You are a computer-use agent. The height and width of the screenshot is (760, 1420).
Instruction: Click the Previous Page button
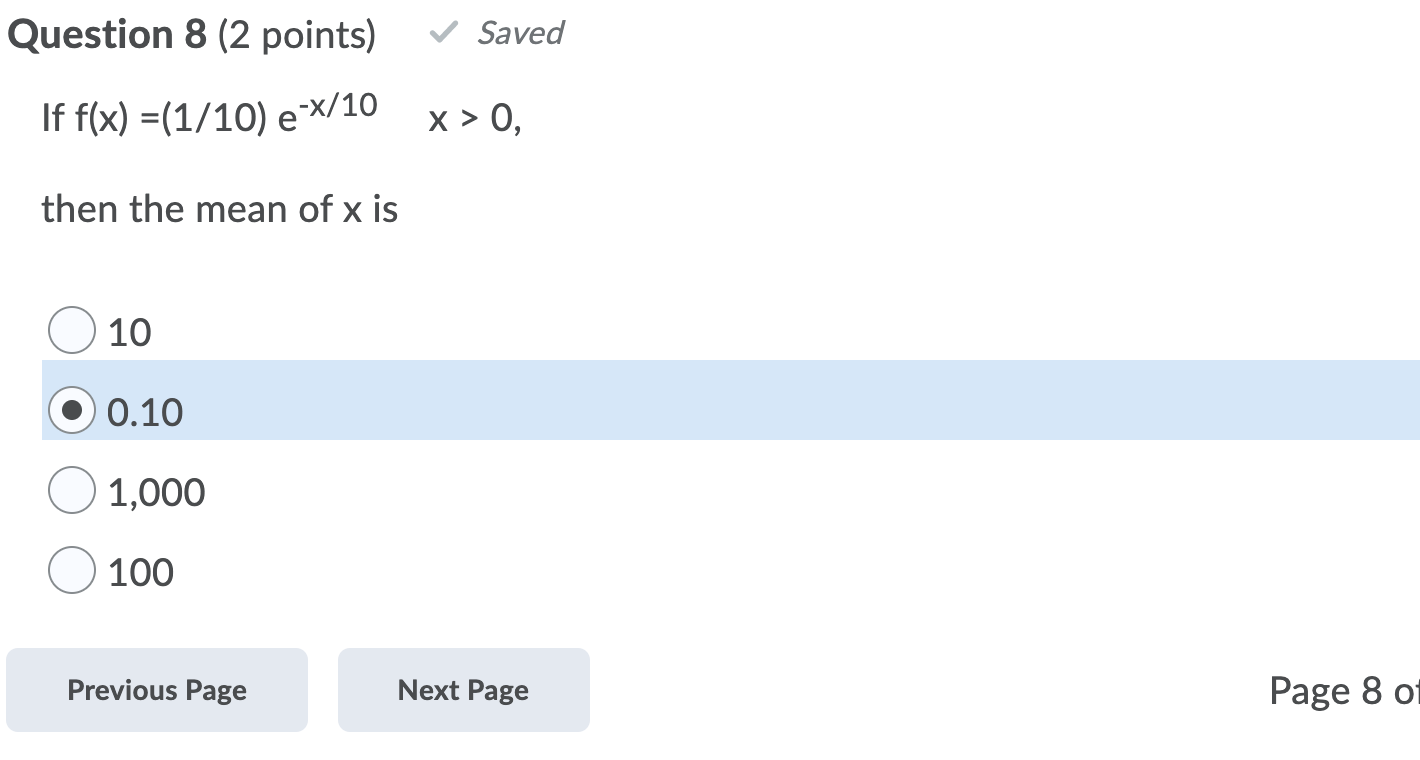point(156,690)
